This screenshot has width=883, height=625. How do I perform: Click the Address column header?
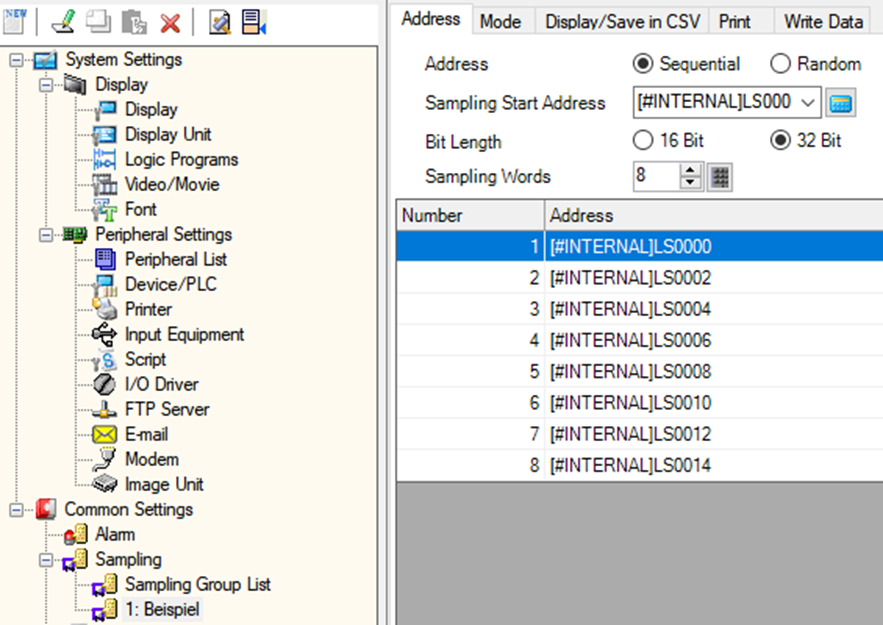[714, 215]
